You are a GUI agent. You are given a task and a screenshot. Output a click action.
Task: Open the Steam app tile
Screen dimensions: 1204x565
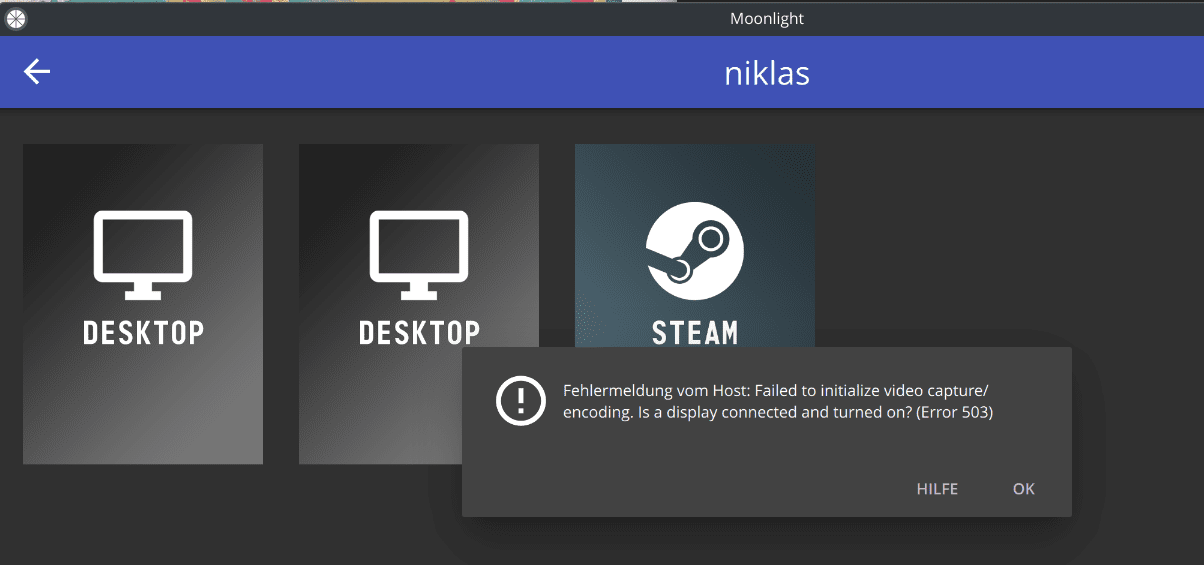(695, 246)
